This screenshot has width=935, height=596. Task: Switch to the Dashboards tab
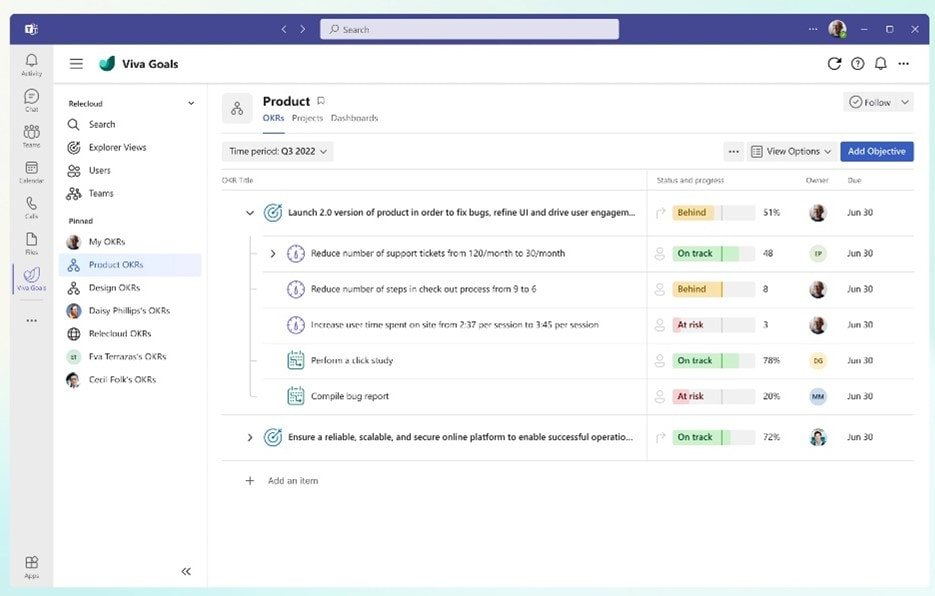coord(354,118)
